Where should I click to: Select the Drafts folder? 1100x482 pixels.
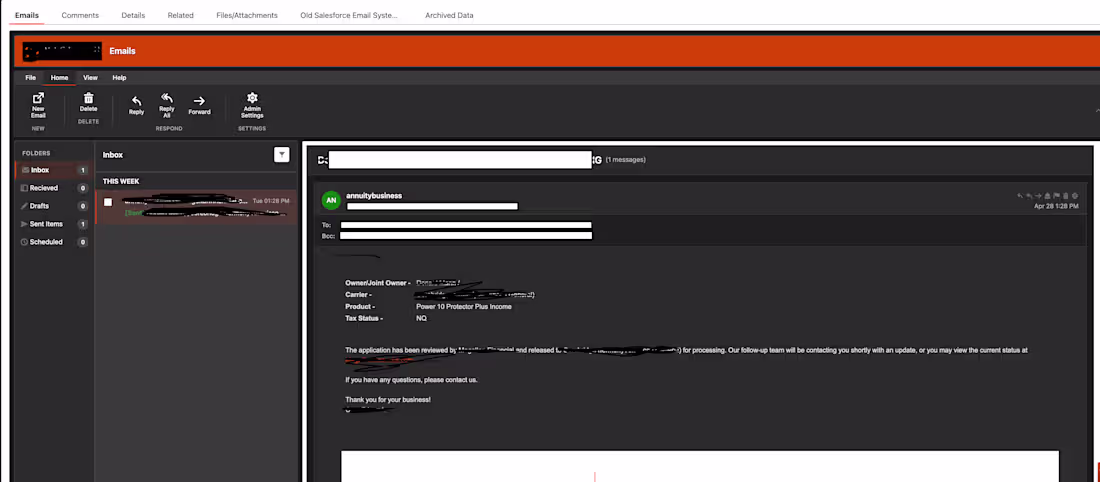[53, 206]
